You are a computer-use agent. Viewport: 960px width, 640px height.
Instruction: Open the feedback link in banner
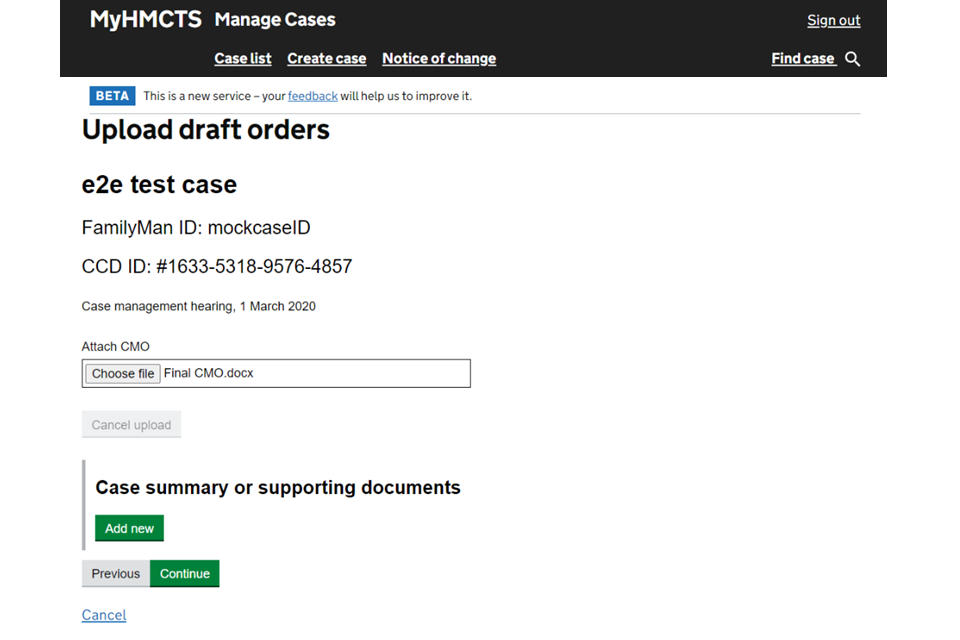click(x=312, y=96)
